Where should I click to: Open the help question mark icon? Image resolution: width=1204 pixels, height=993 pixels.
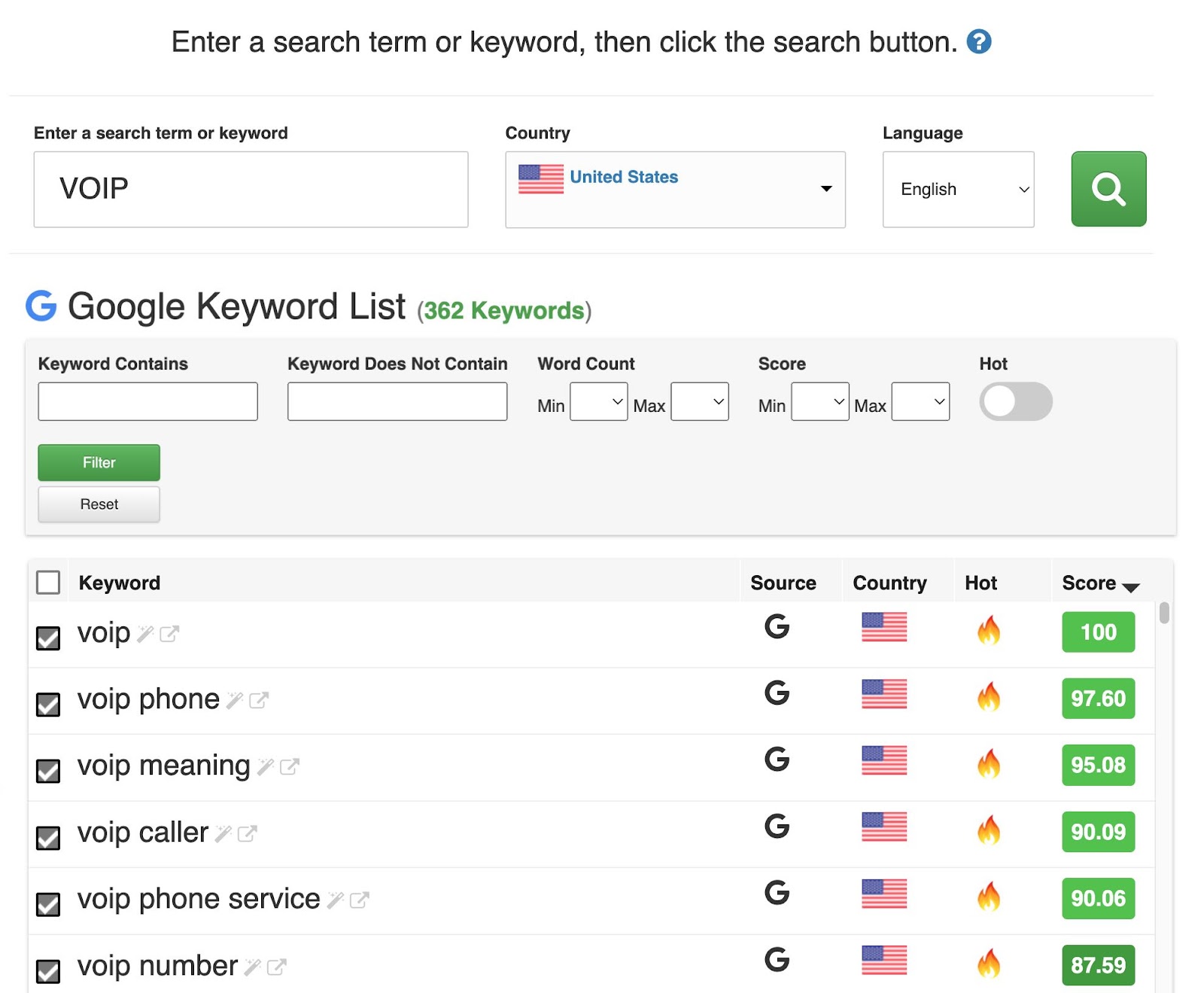click(x=979, y=42)
